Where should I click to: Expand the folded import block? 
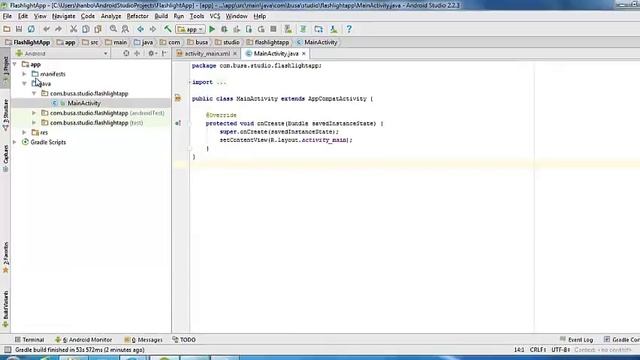coord(190,82)
